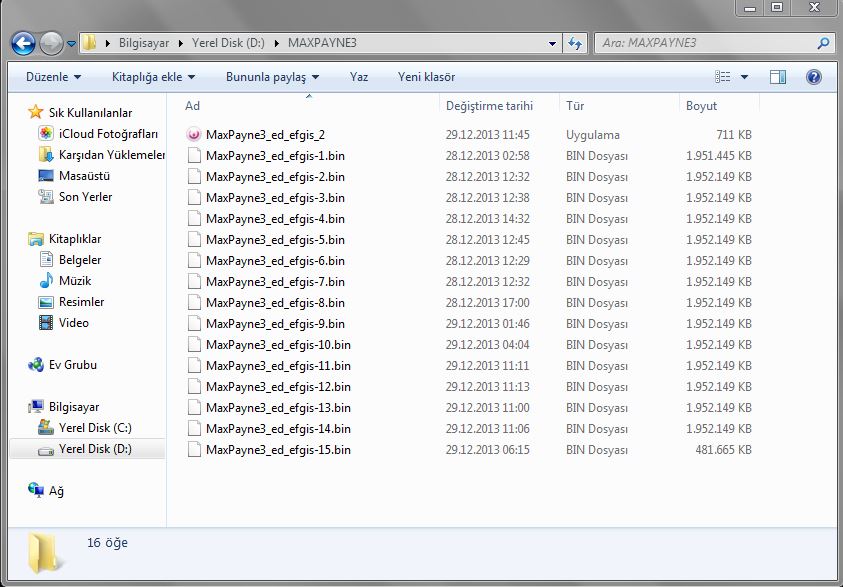Click the search magnifier icon
Image resolution: width=843 pixels, height=587 pixels.
823,43
